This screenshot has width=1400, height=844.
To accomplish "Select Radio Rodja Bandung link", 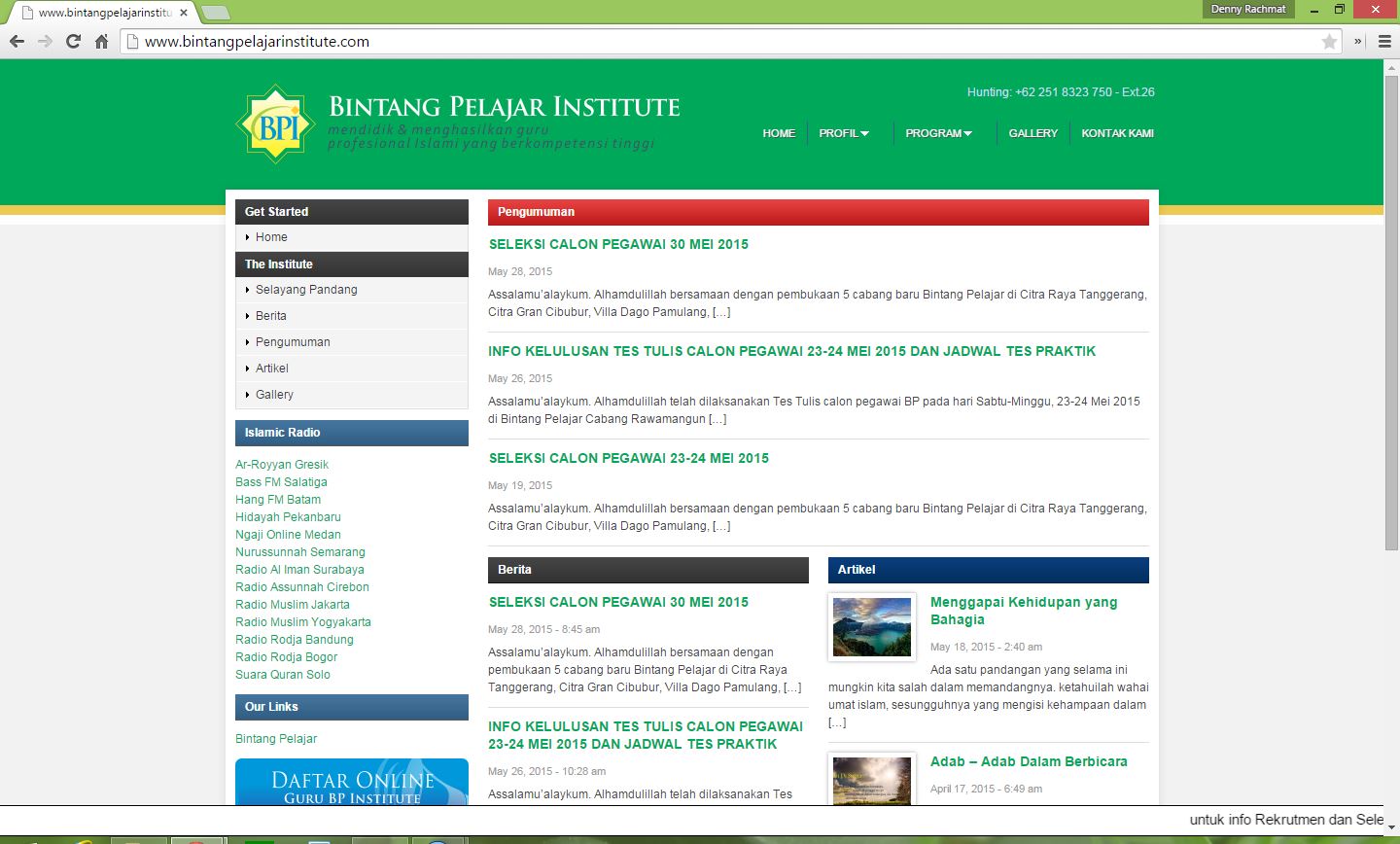I will tap(294, 640).
